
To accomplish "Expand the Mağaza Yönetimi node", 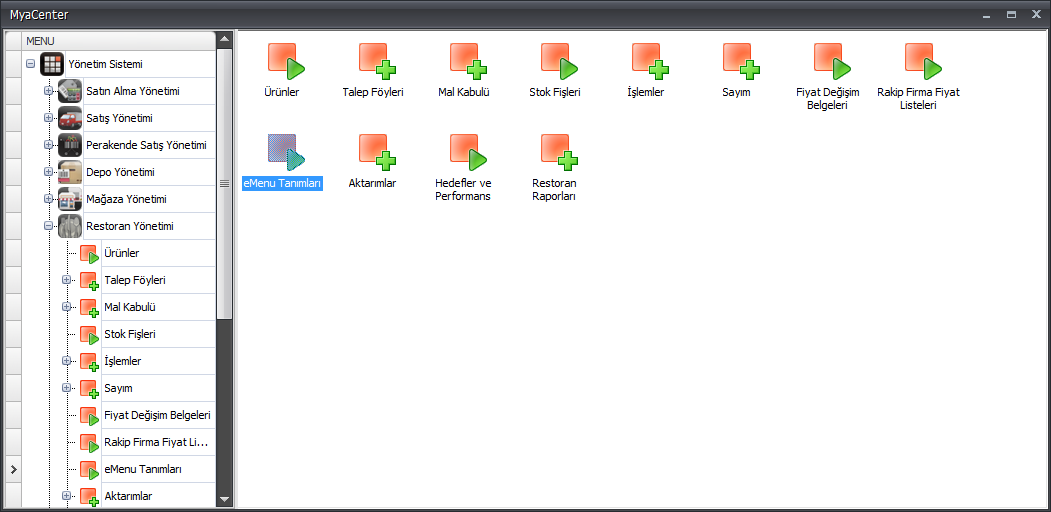I will 48,199.
